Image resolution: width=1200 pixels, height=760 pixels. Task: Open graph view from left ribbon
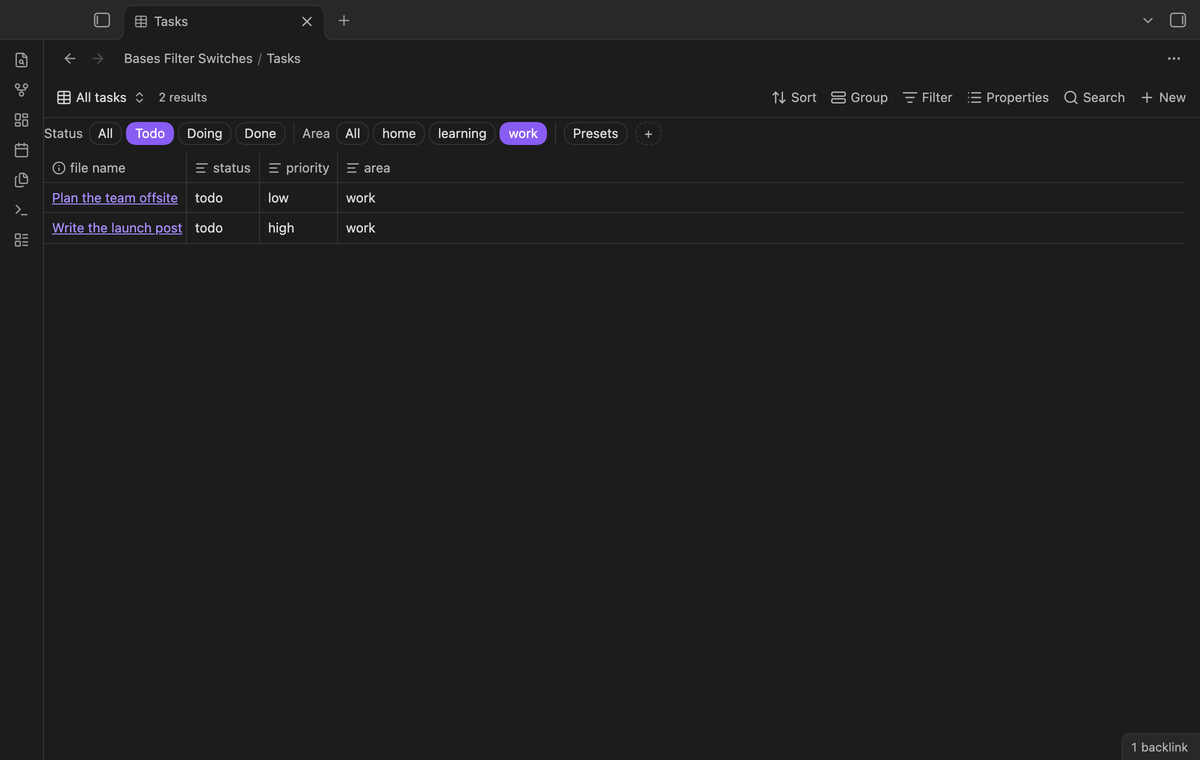pos(21,90)
